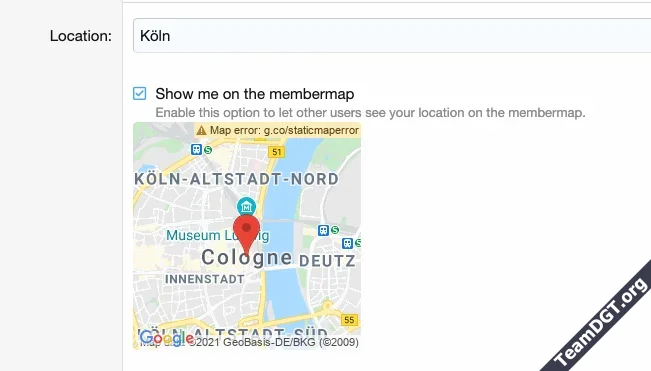Click into the Location input field containing Köln
This screenshot has height=371, width=651.
click(x=392, y=36)
